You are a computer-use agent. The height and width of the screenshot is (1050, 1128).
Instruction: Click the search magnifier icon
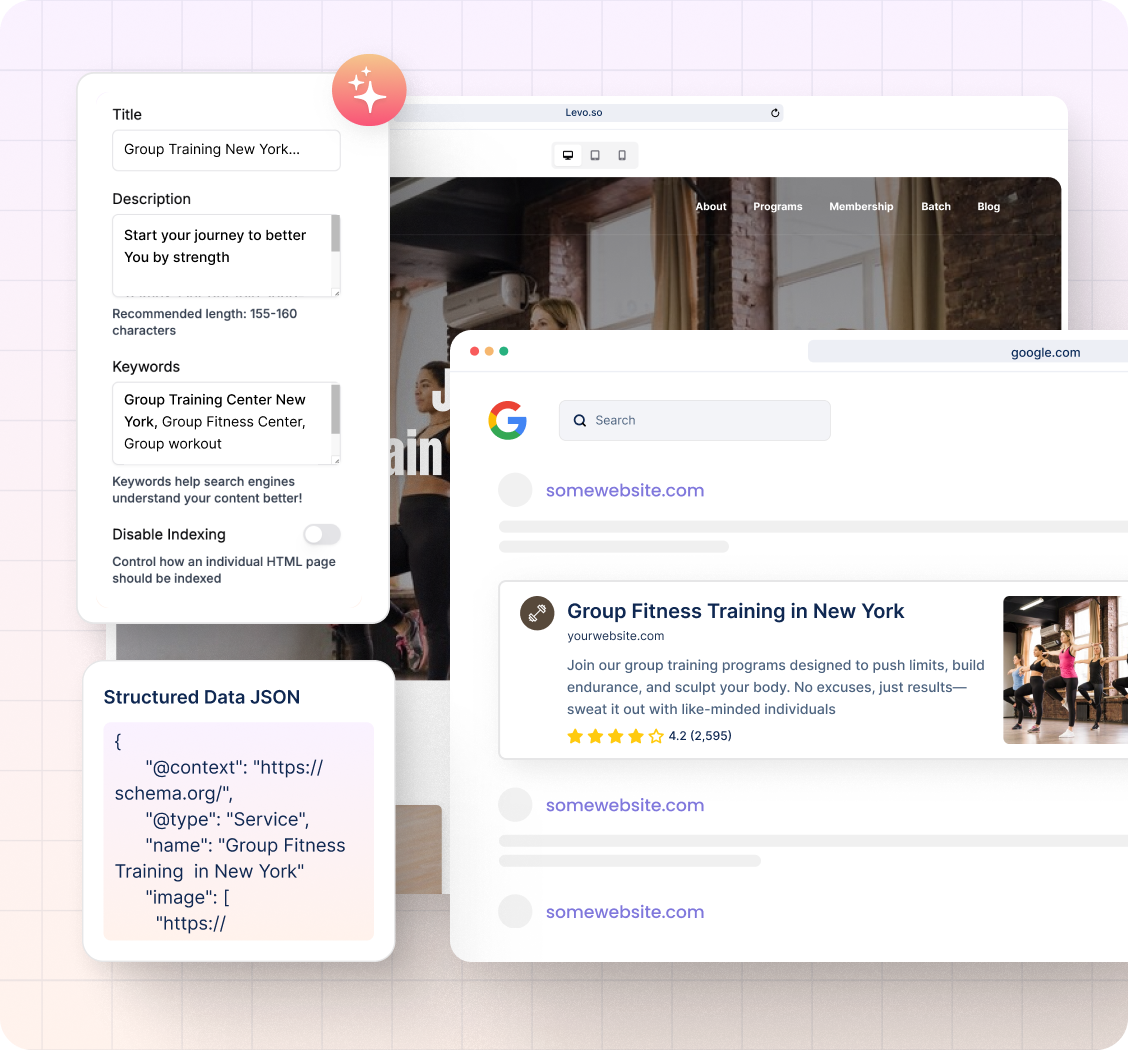(x=580, y=421)
